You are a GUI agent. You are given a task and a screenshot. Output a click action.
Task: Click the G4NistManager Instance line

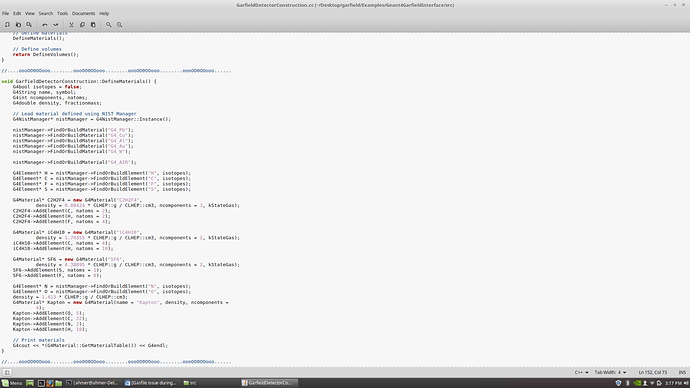click(x=92, y=119)
